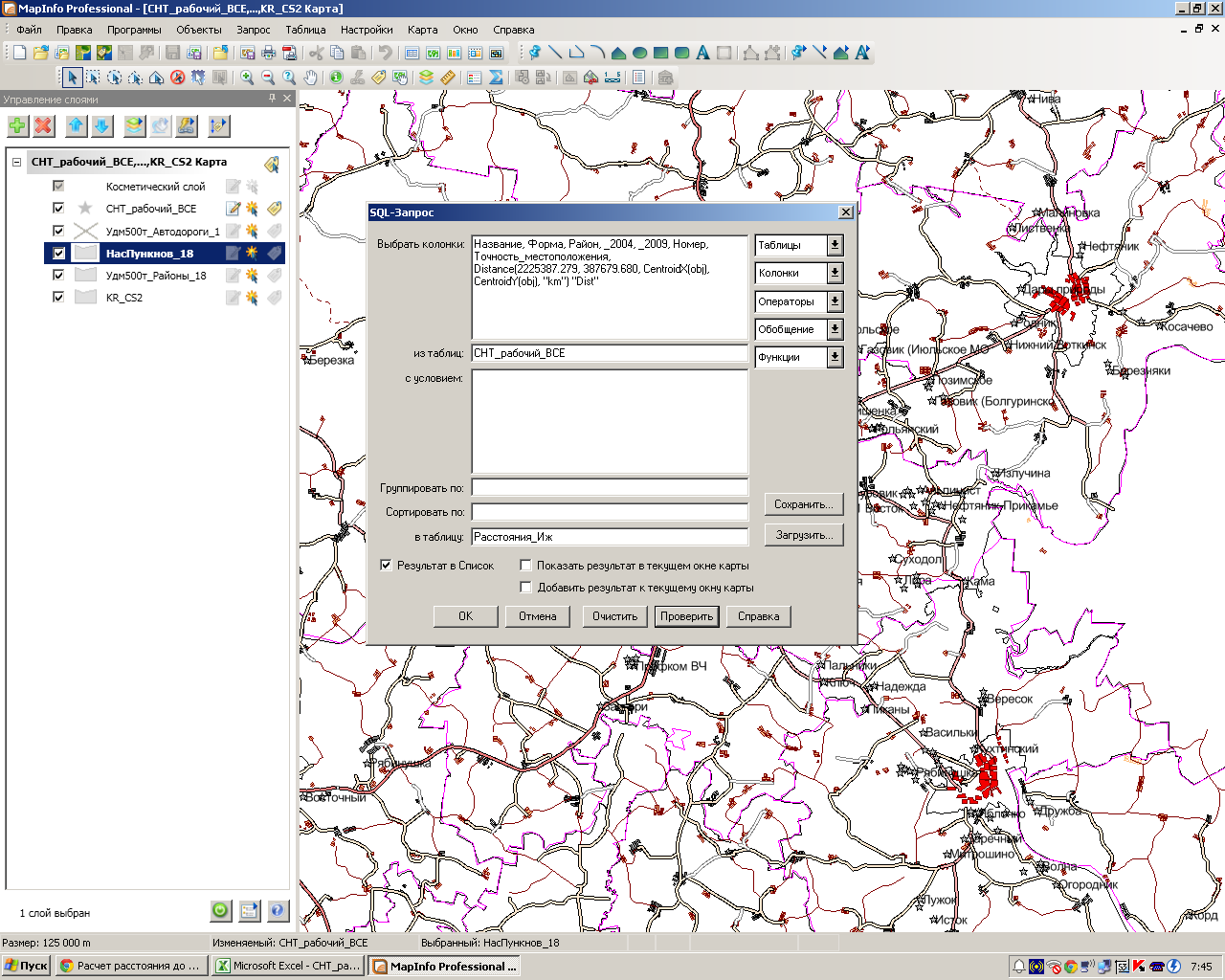The height and width of the screenshot is (980, 1225).
Task: Enable 'Показать результат в текущем окне карты'
Action: [525, 566]
